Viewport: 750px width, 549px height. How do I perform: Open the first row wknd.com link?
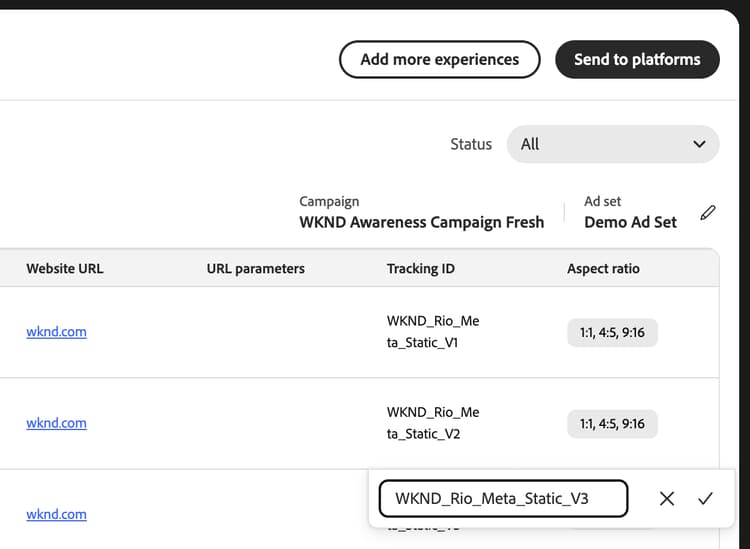56,332
